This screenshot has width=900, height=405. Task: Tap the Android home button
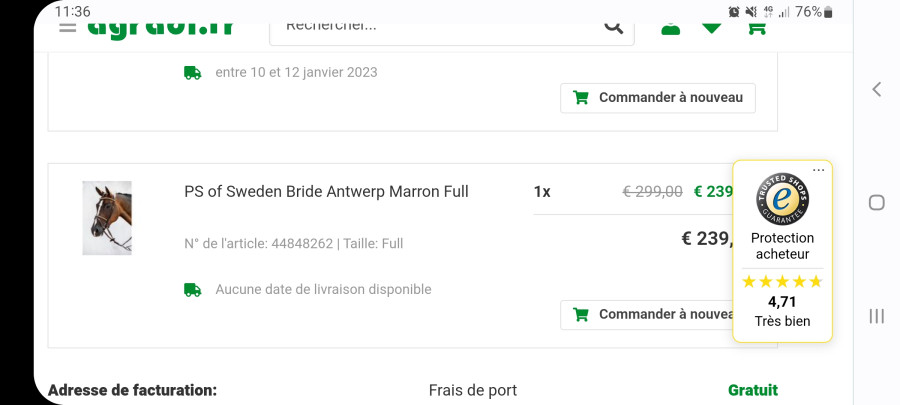tap(876, 202)
